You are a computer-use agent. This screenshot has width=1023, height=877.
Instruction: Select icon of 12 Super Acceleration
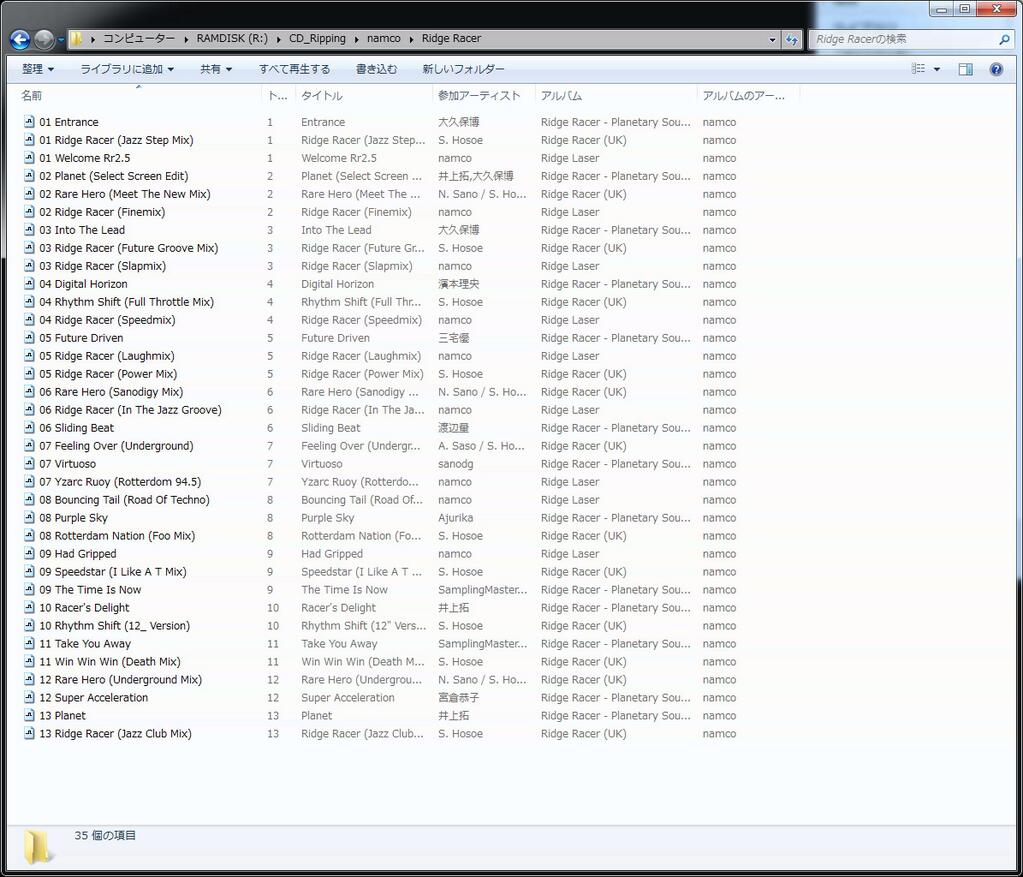tap(29, 697)
